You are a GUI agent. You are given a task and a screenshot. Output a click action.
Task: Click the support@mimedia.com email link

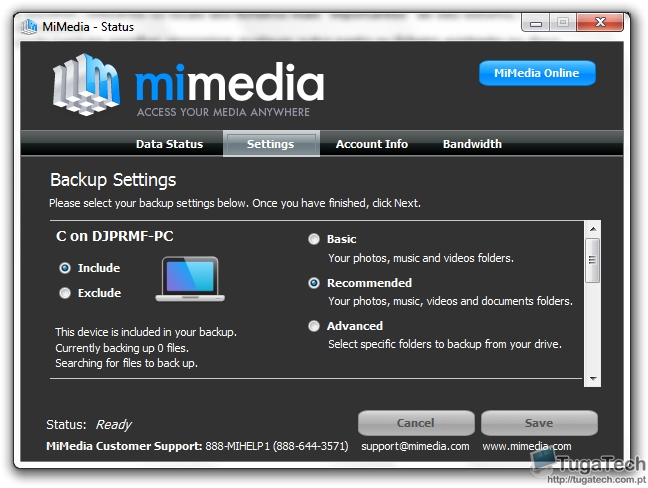click(415, 446)
